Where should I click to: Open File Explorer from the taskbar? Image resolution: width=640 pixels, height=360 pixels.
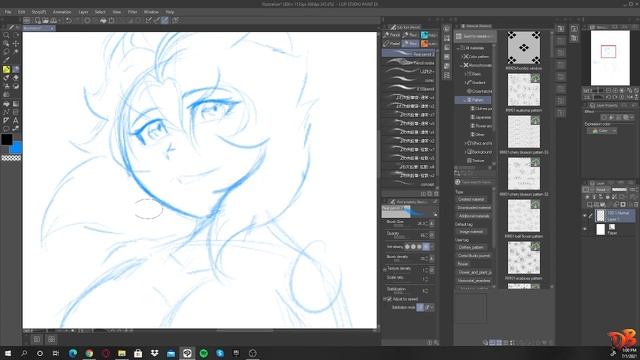point(122,353)
